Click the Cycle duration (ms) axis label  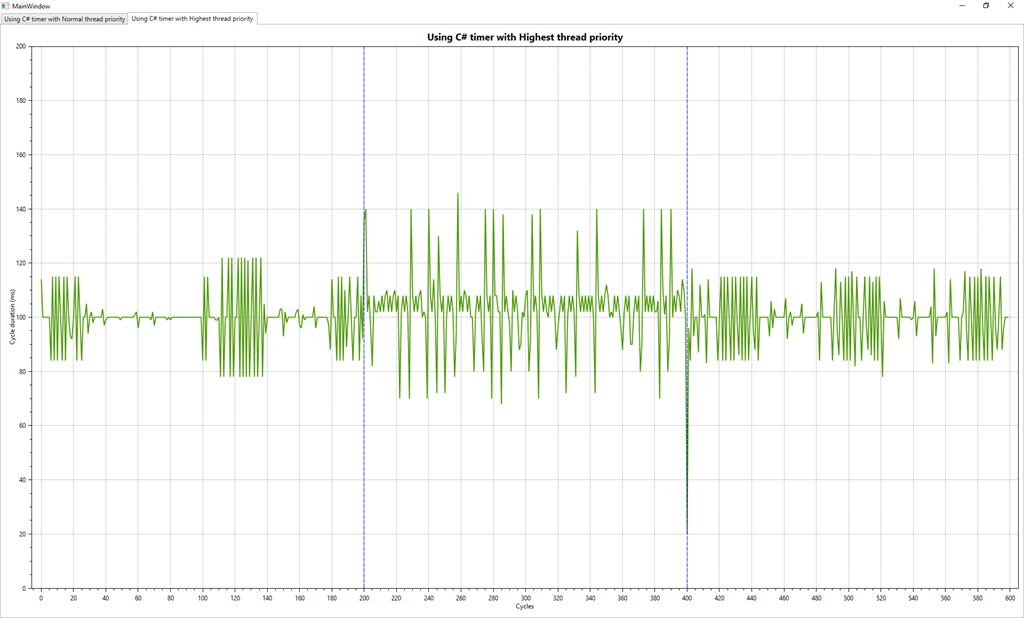tap(12, 317)
